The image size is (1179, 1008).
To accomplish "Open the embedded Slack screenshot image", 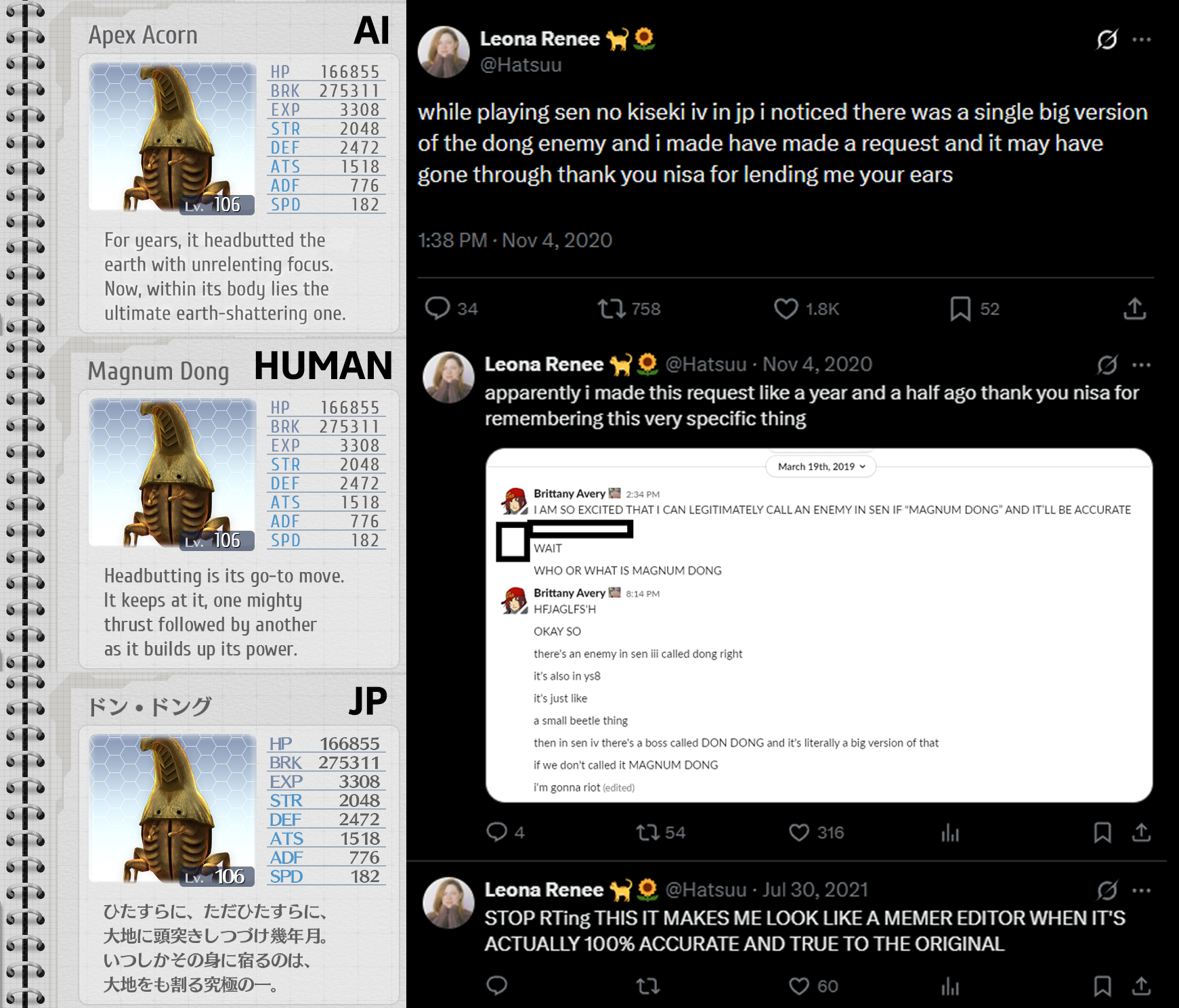I will pyautogui.click(x=819, y=625).
